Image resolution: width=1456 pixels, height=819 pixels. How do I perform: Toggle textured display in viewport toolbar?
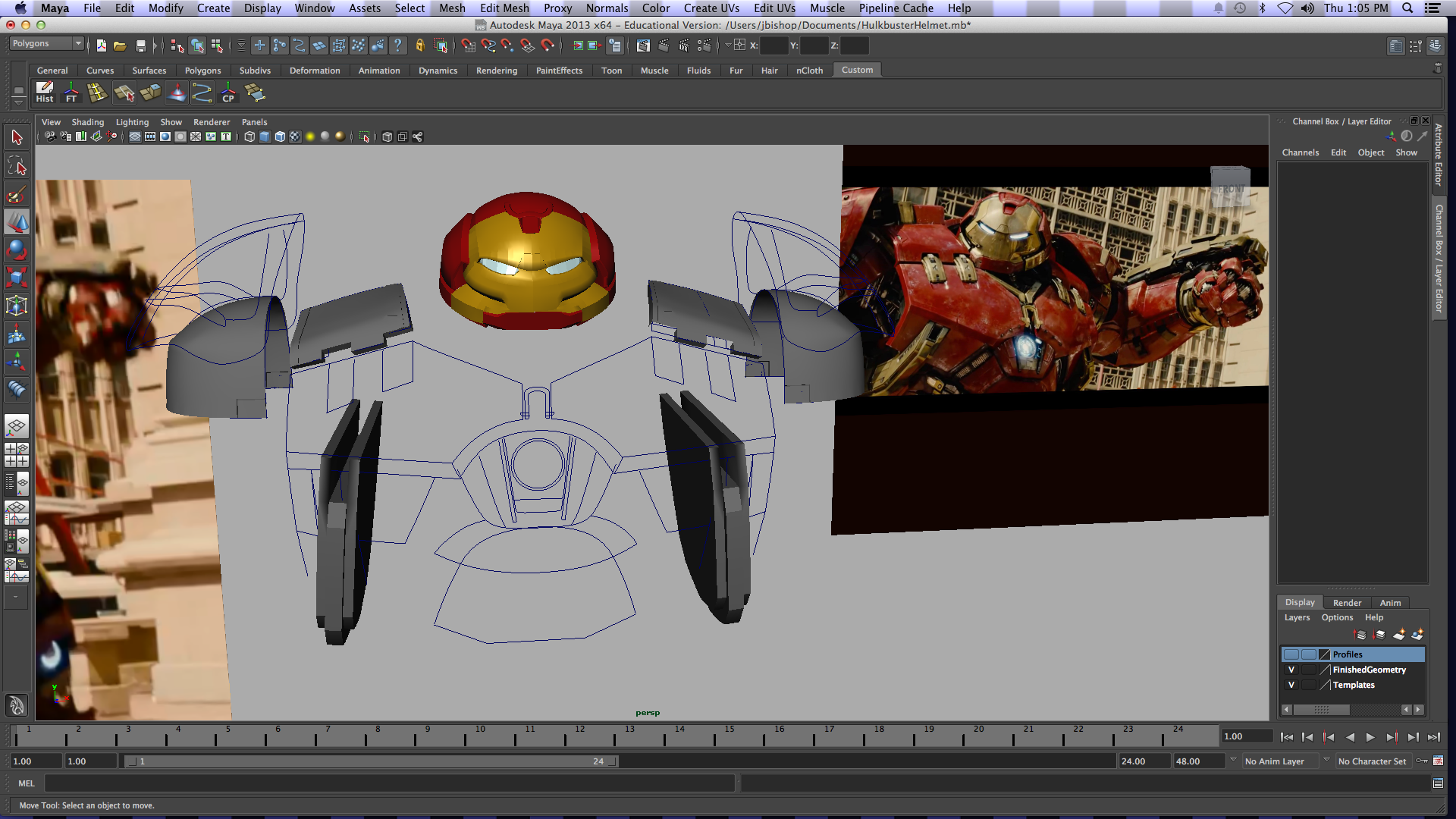(295, 136)
